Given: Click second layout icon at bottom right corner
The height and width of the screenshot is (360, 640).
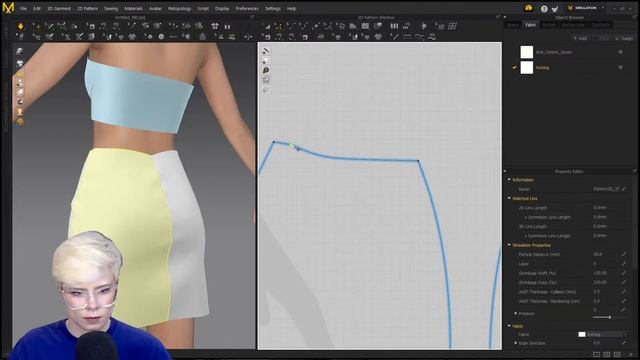Looking at the screenshot, I should 607,355.
